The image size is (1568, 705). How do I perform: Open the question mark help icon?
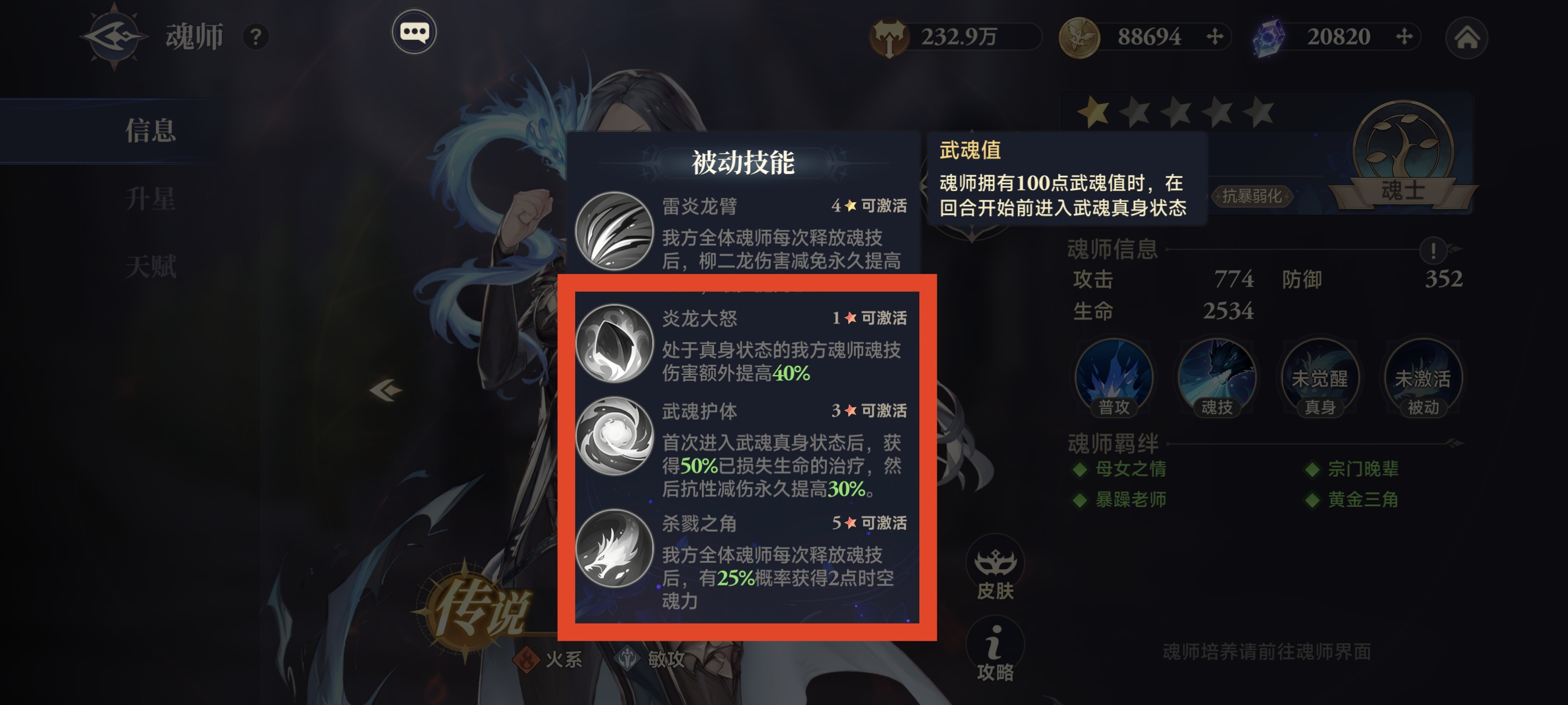coord(256,37)
